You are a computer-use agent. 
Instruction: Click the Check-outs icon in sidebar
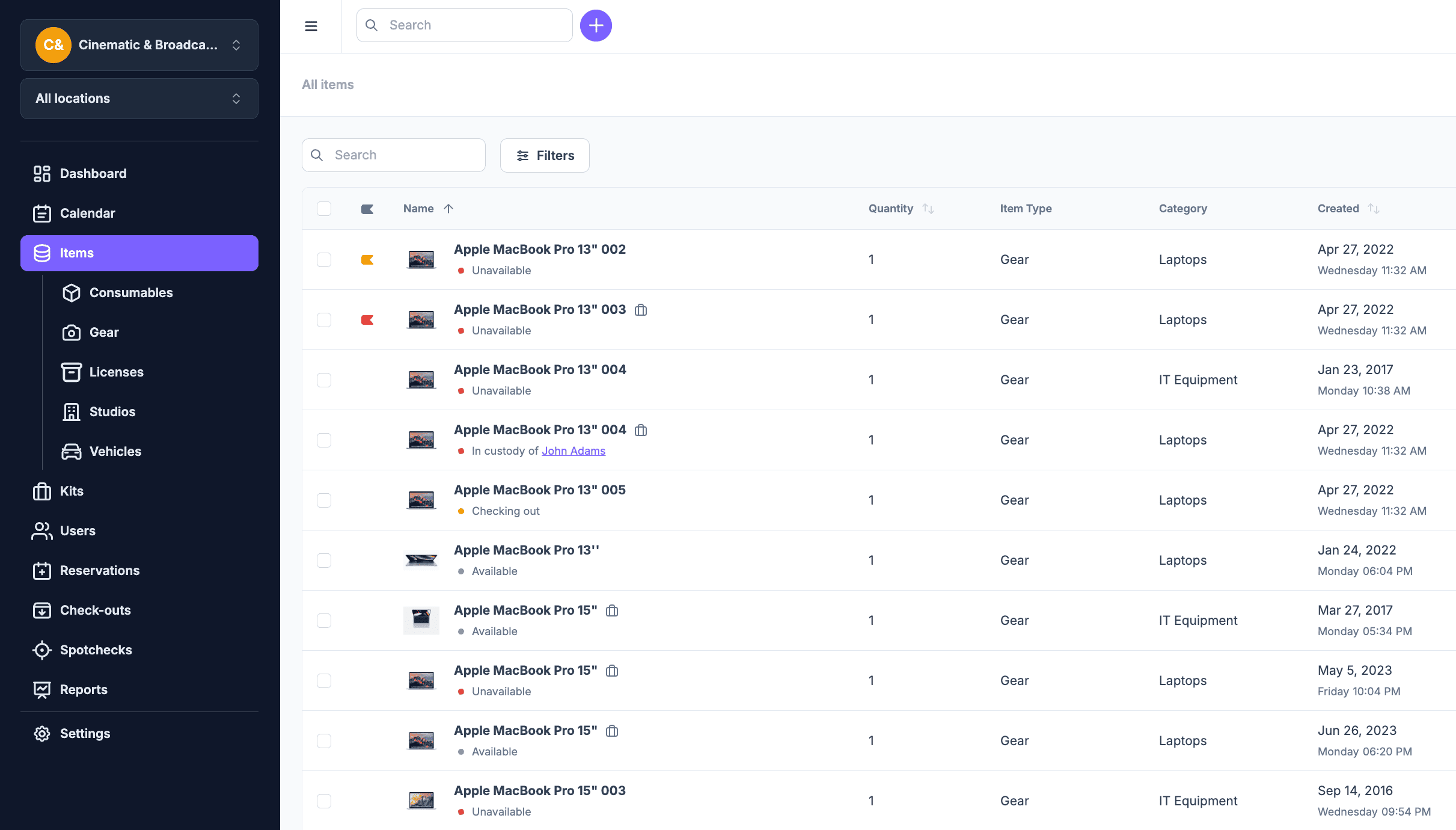point(42,610)
